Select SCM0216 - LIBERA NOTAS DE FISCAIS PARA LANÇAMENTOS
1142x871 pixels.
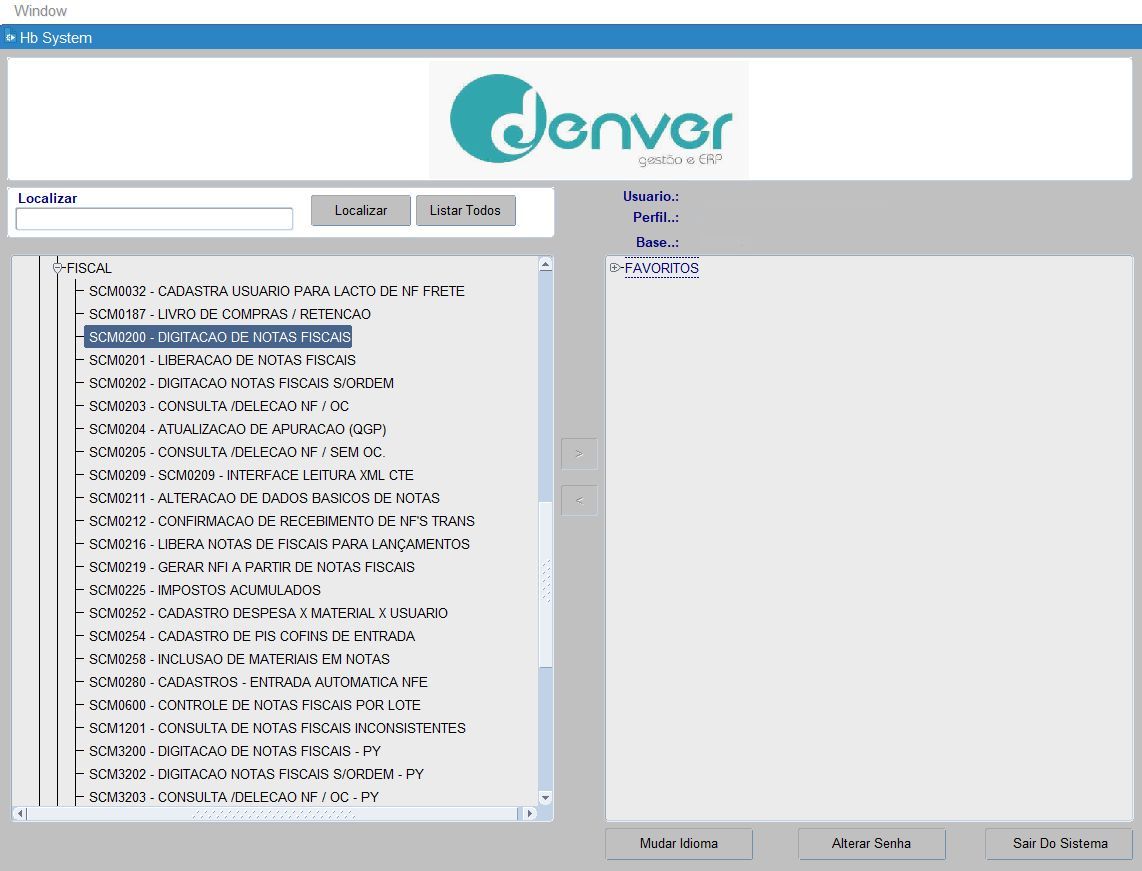pyautogui.click(x=279, y=544)
